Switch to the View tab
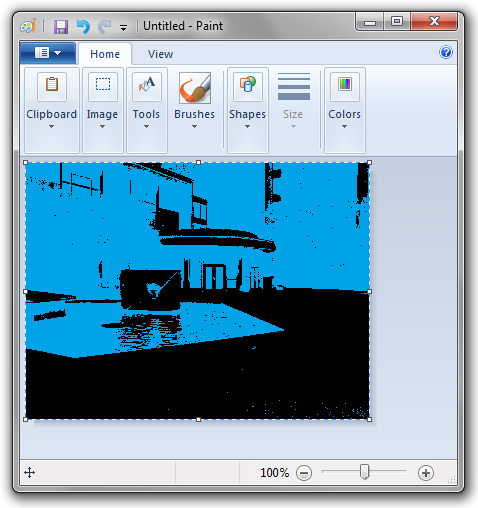This screenshot has height=508, width=478. pos(160,54)
